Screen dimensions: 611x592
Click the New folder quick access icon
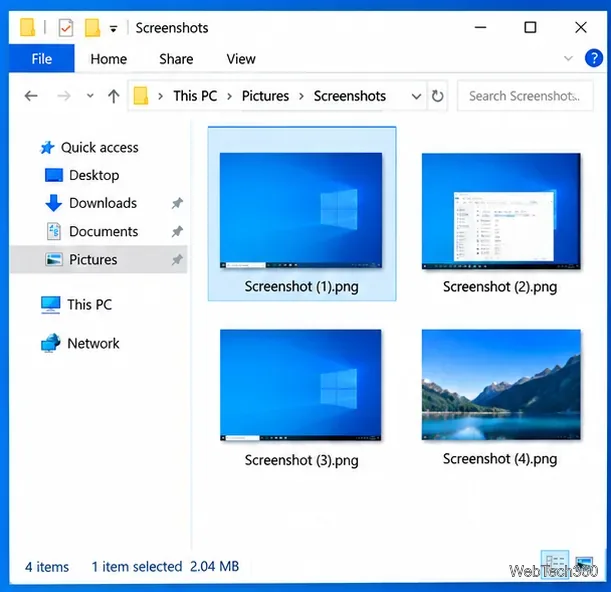coord(92,28)
